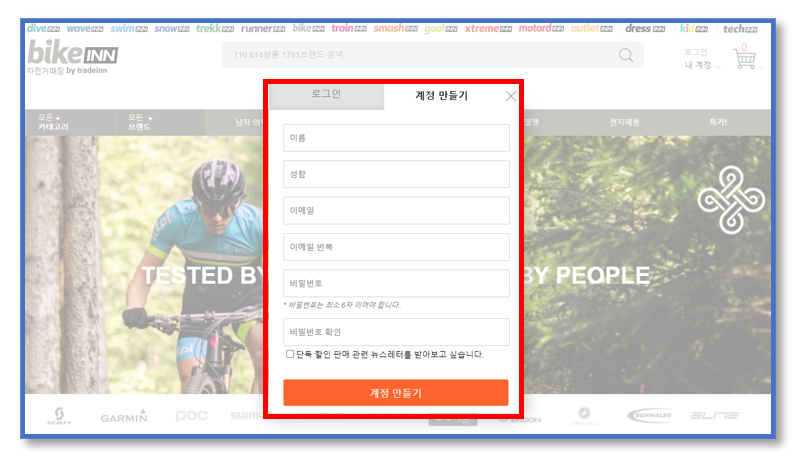The width and height of the screenshot is (809, 463).
Task: Open the 전자제품 menu item
Action: 624,122
